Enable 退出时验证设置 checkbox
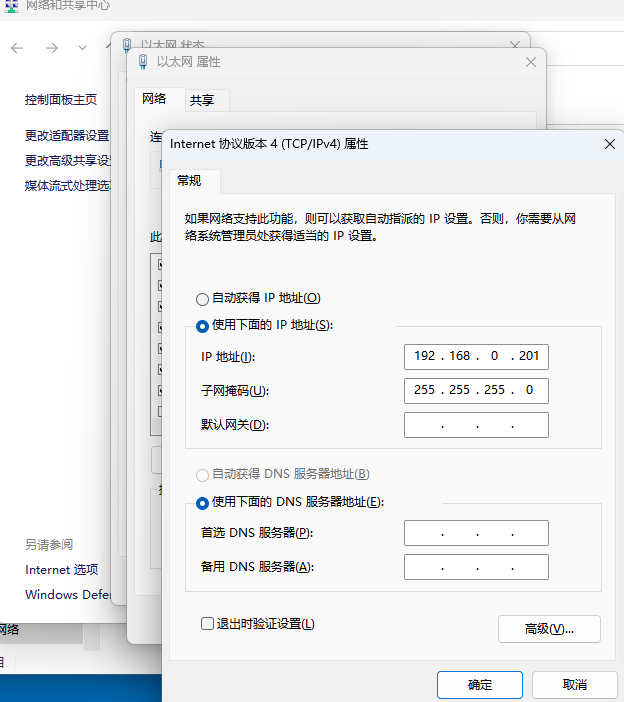This screenshot has width=624, height=702. 207,624
